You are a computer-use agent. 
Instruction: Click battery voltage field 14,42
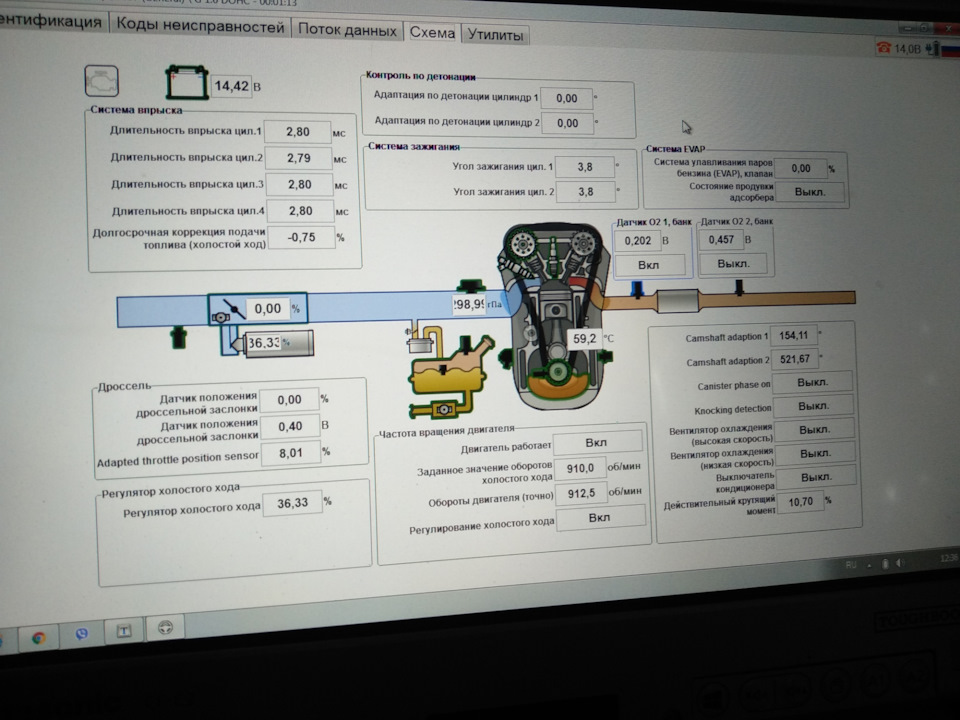(x=231, y=86)
